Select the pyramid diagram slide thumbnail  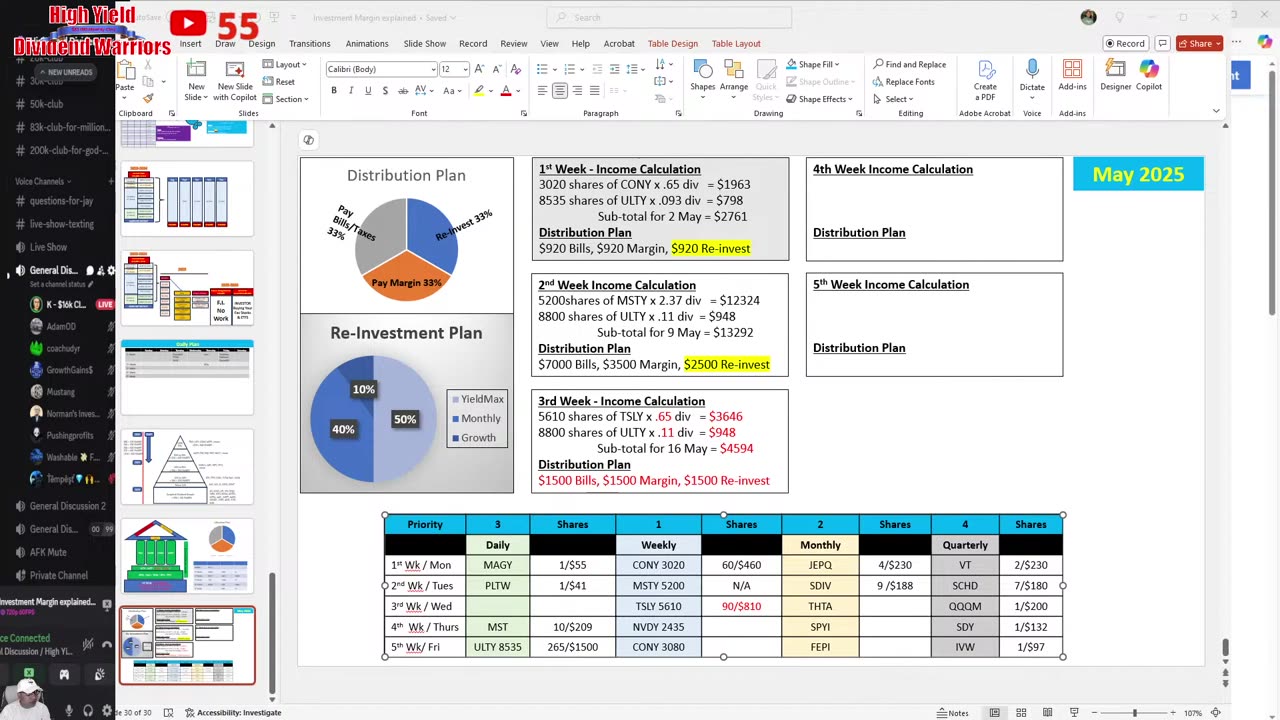tap(187, 468)
